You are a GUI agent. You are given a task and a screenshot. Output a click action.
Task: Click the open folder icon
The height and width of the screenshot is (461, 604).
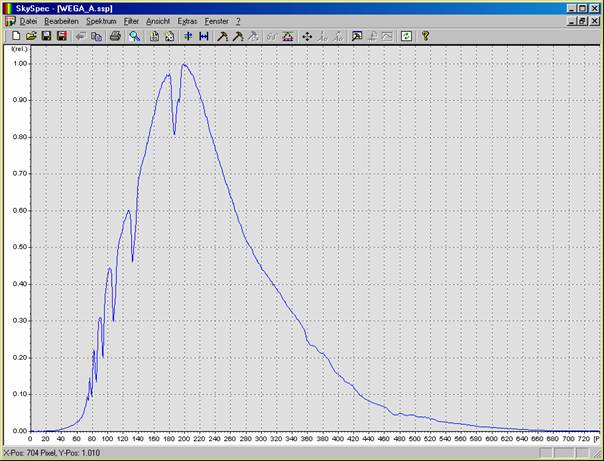coord(31,36)
